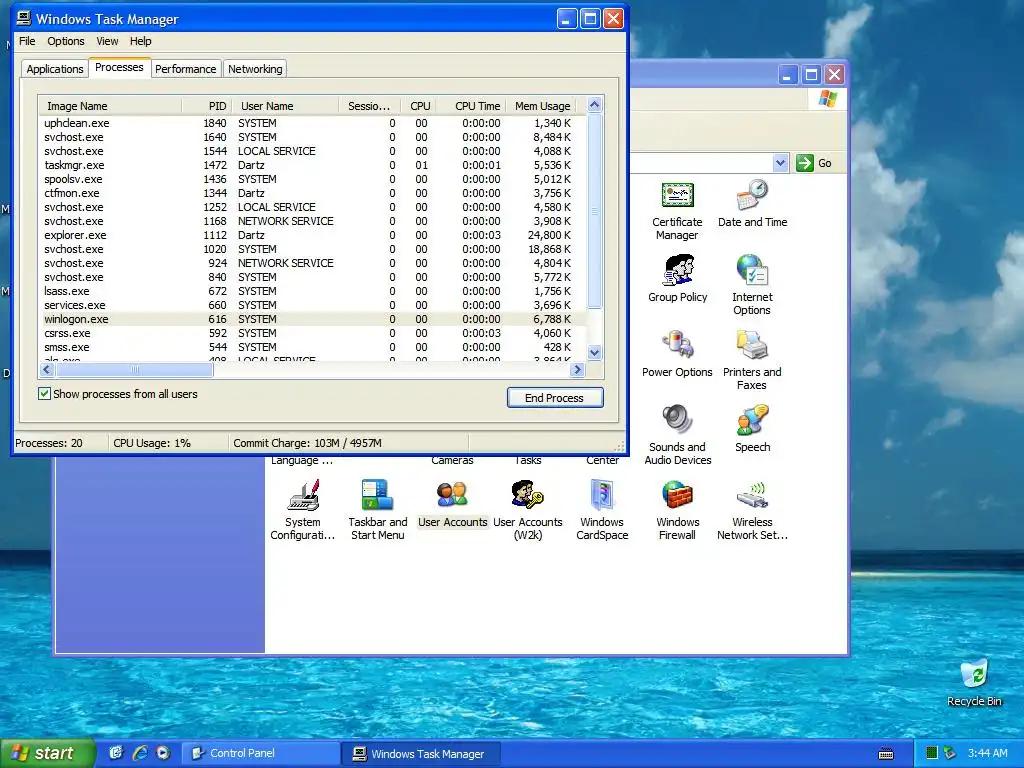Select taskmgr.exe process row
Viewport: 1024px width, 768px height.
(x=312, y=165)
